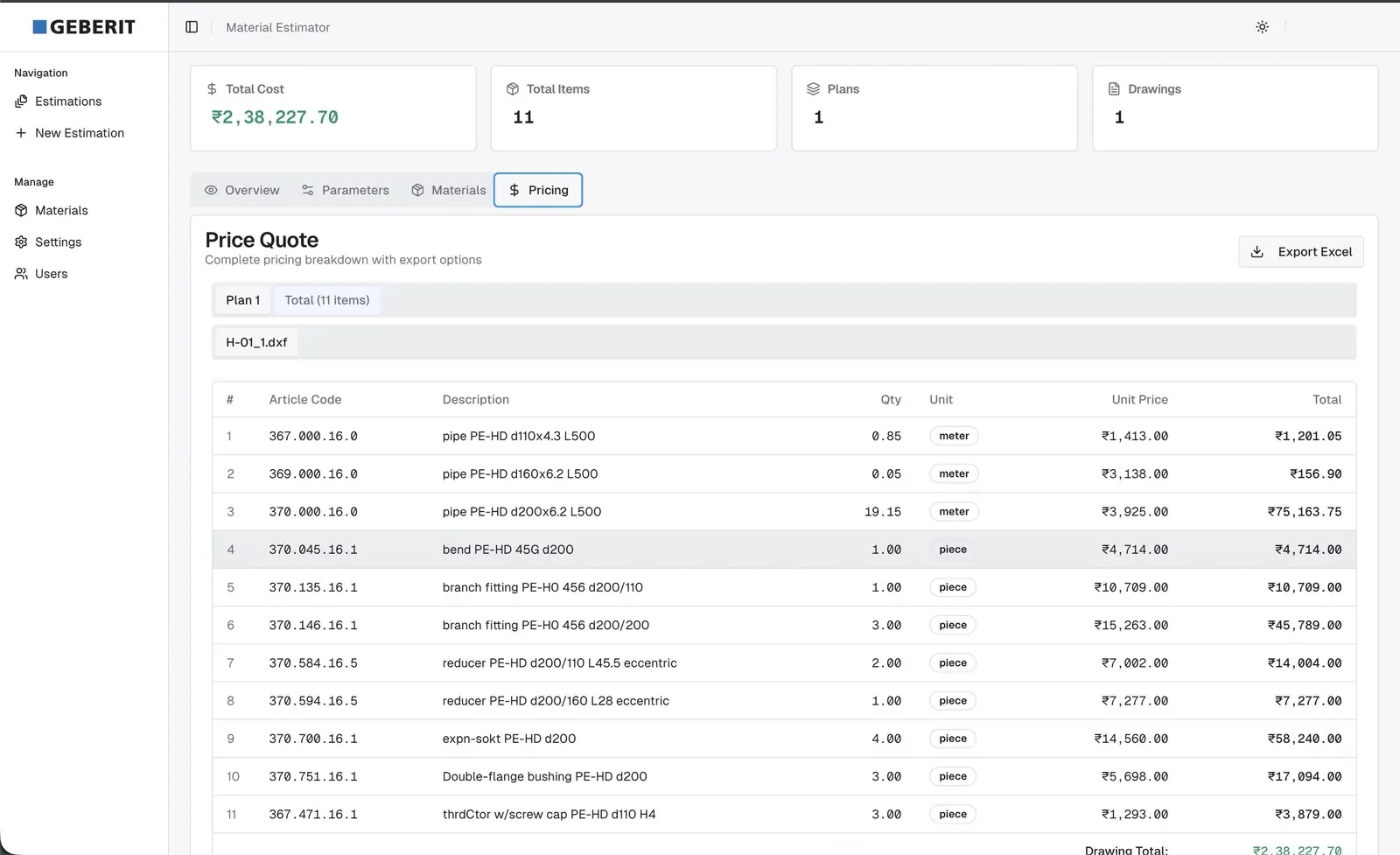
Task: Click the Estimations sidebar icon
Action: (x=21, y=102)
